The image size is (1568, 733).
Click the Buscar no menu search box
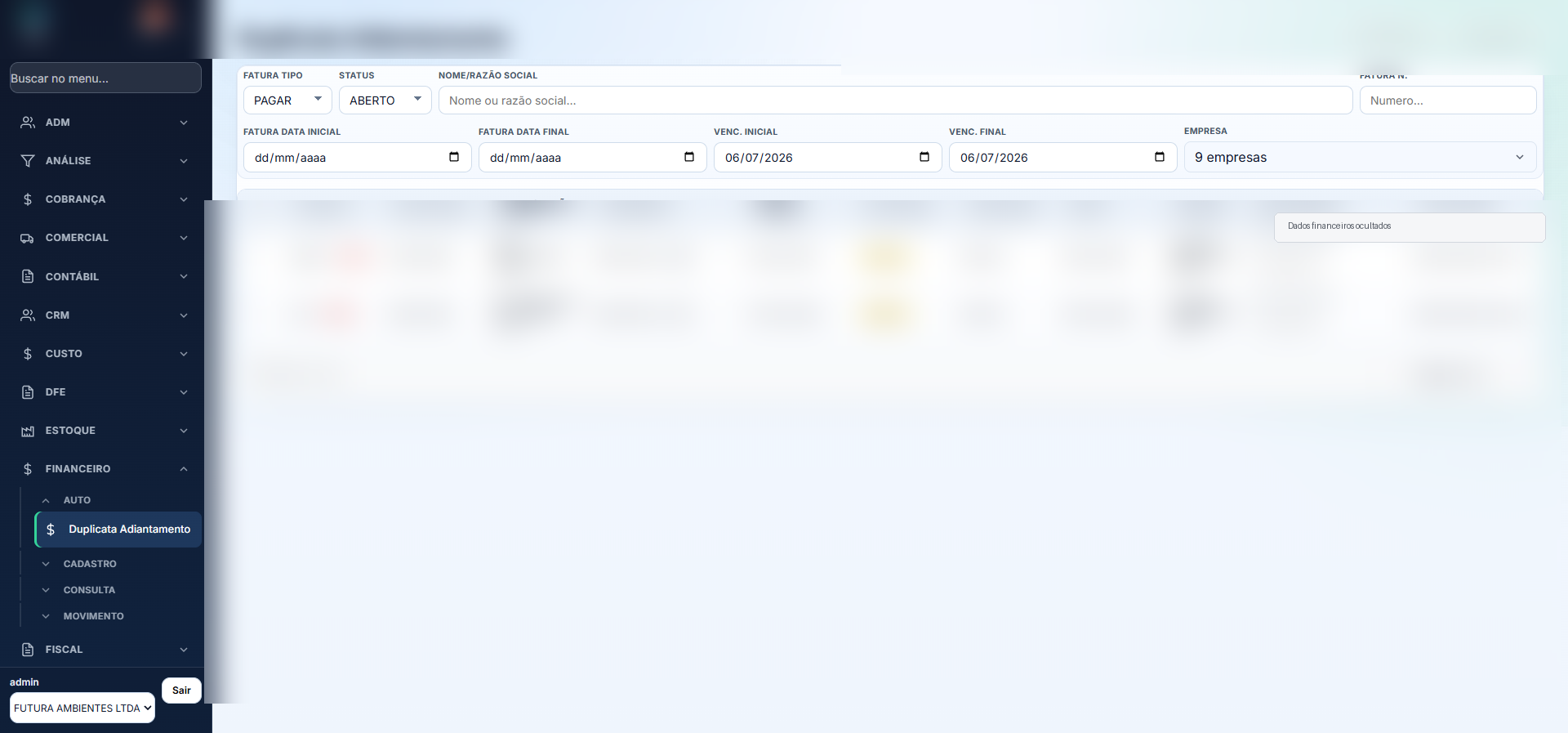(x=105, y=78)
